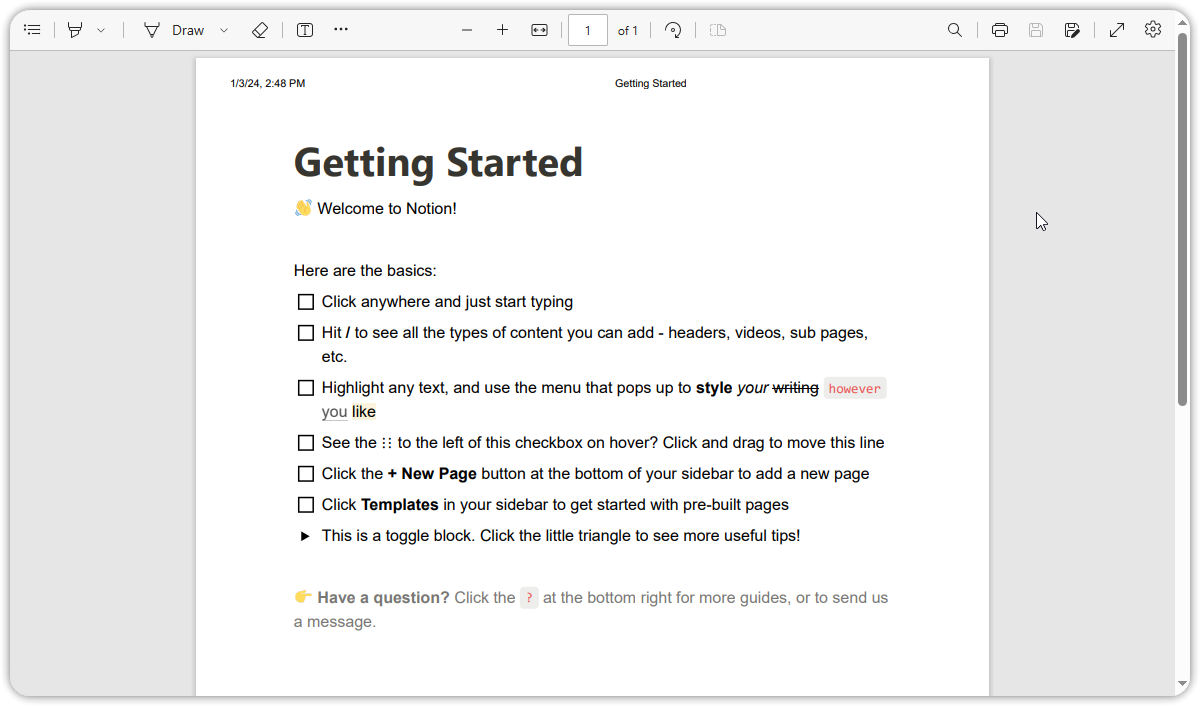This screenshot has height=706, width=1200.
Task: Open the PDF viewer settings gear
Action: tap(1152, 29)
